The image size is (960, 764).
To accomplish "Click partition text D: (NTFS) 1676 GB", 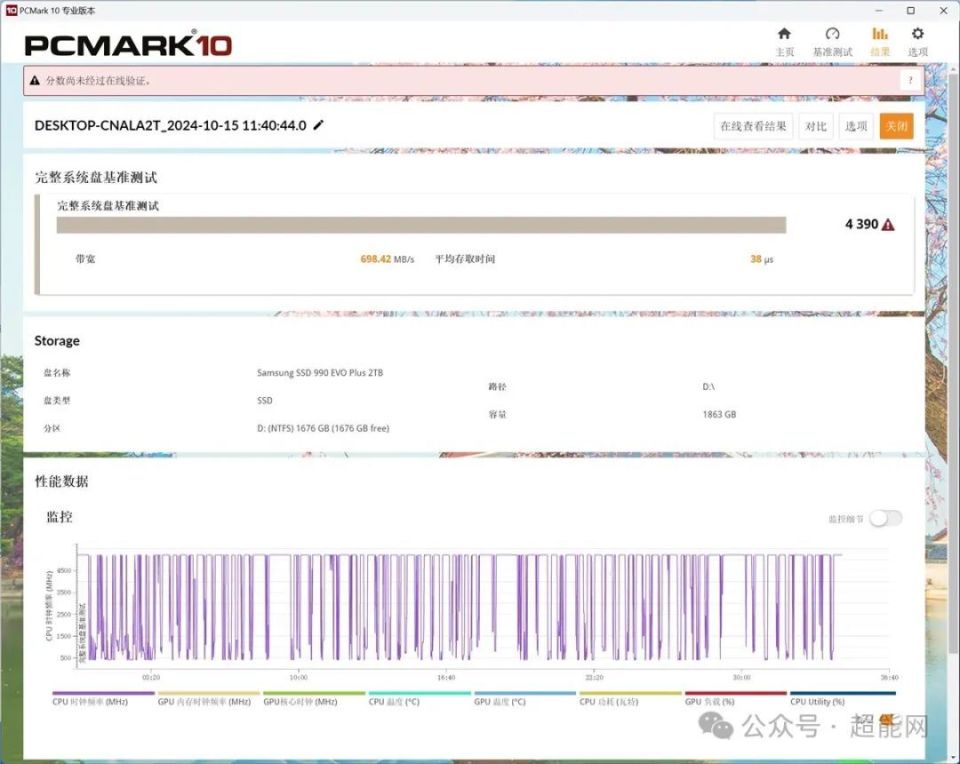I will tap(323, 428).
